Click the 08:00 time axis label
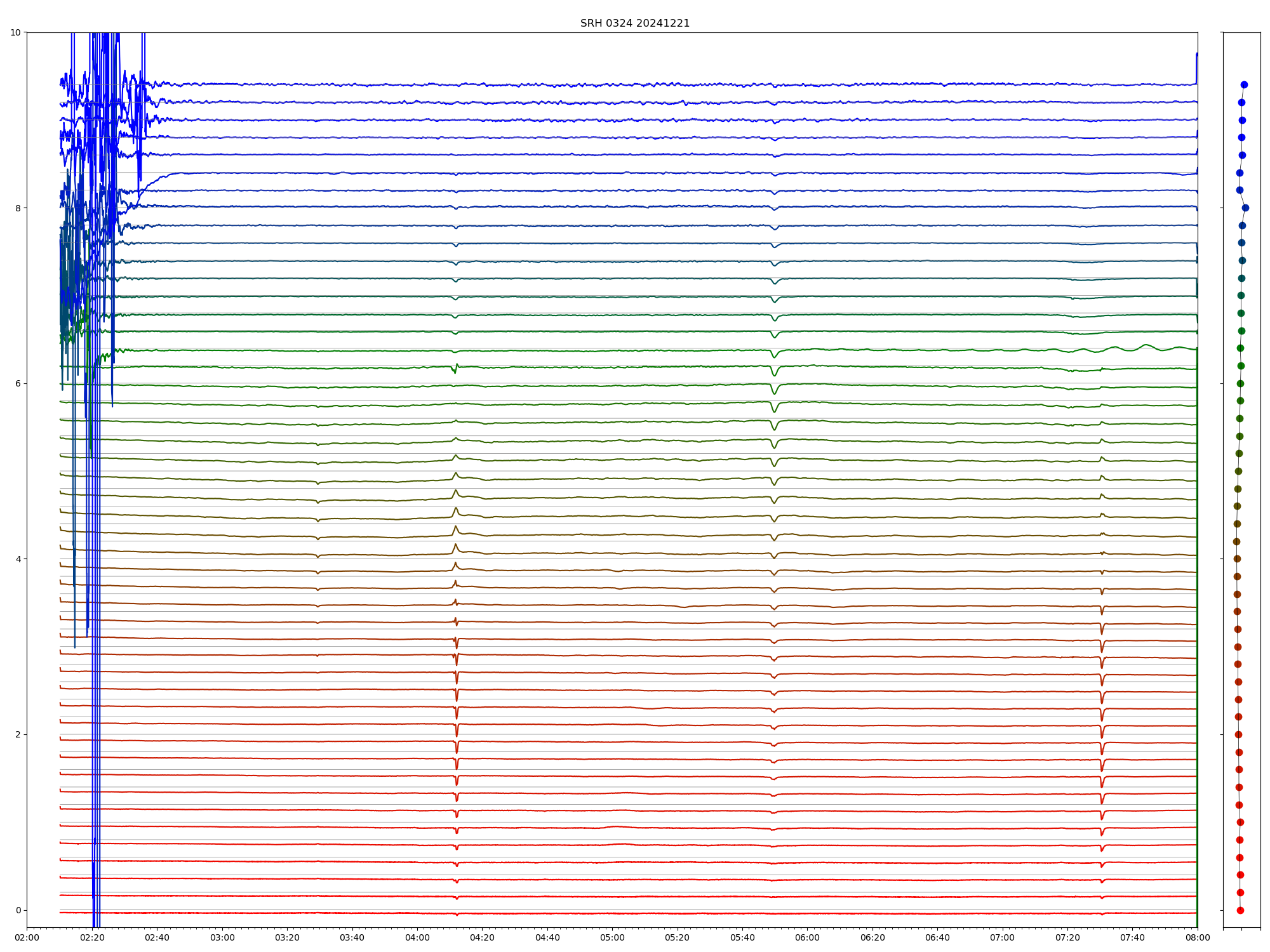The height and width of the screenshot is (952, 1270). pyautogui.click(x=1197, y=937)
